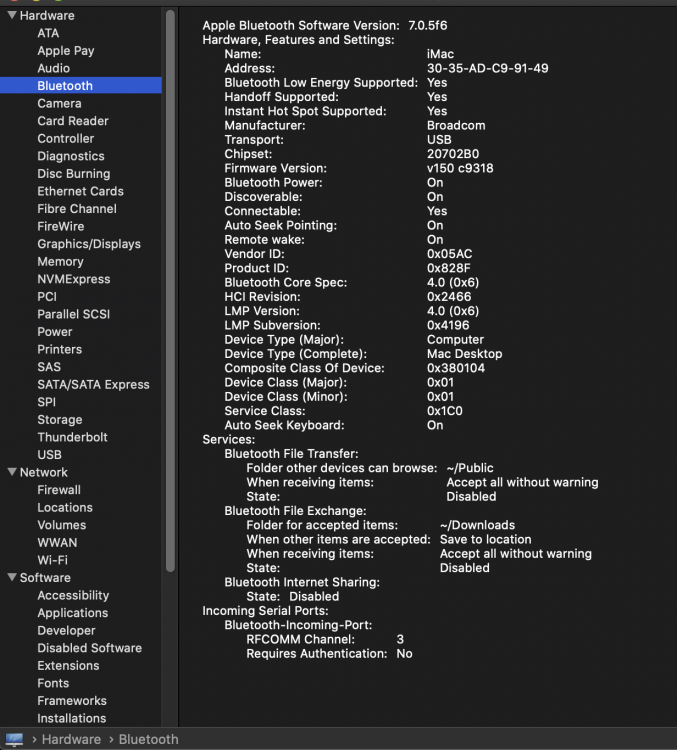677x750 pixels.
Task: Collapse the Network section triangle
Action: click(12, 472)
